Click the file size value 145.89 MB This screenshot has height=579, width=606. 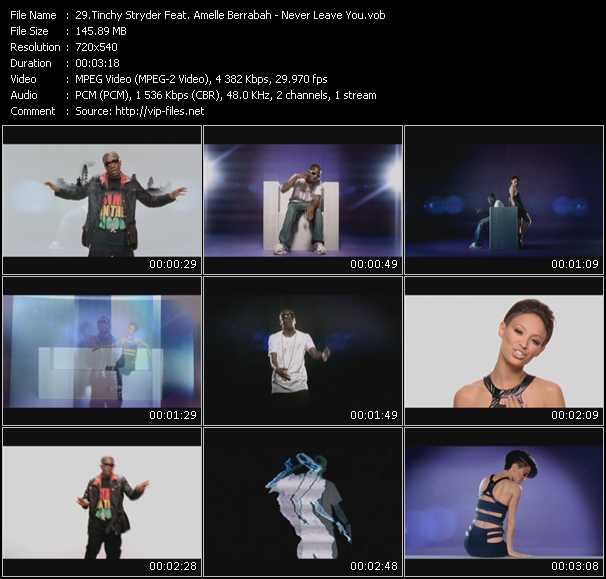coord(101,31)
